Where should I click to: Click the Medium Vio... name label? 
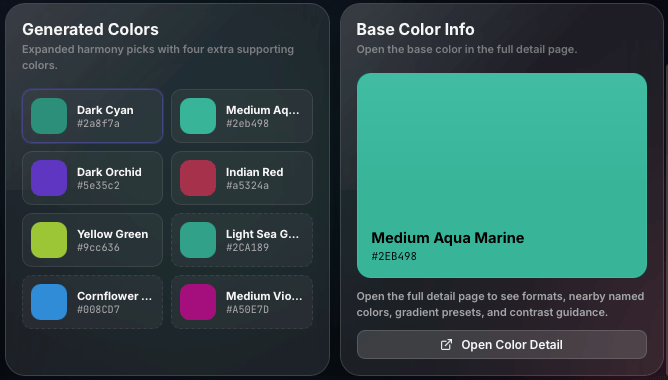pyautogui.click(x=264, y=296)
